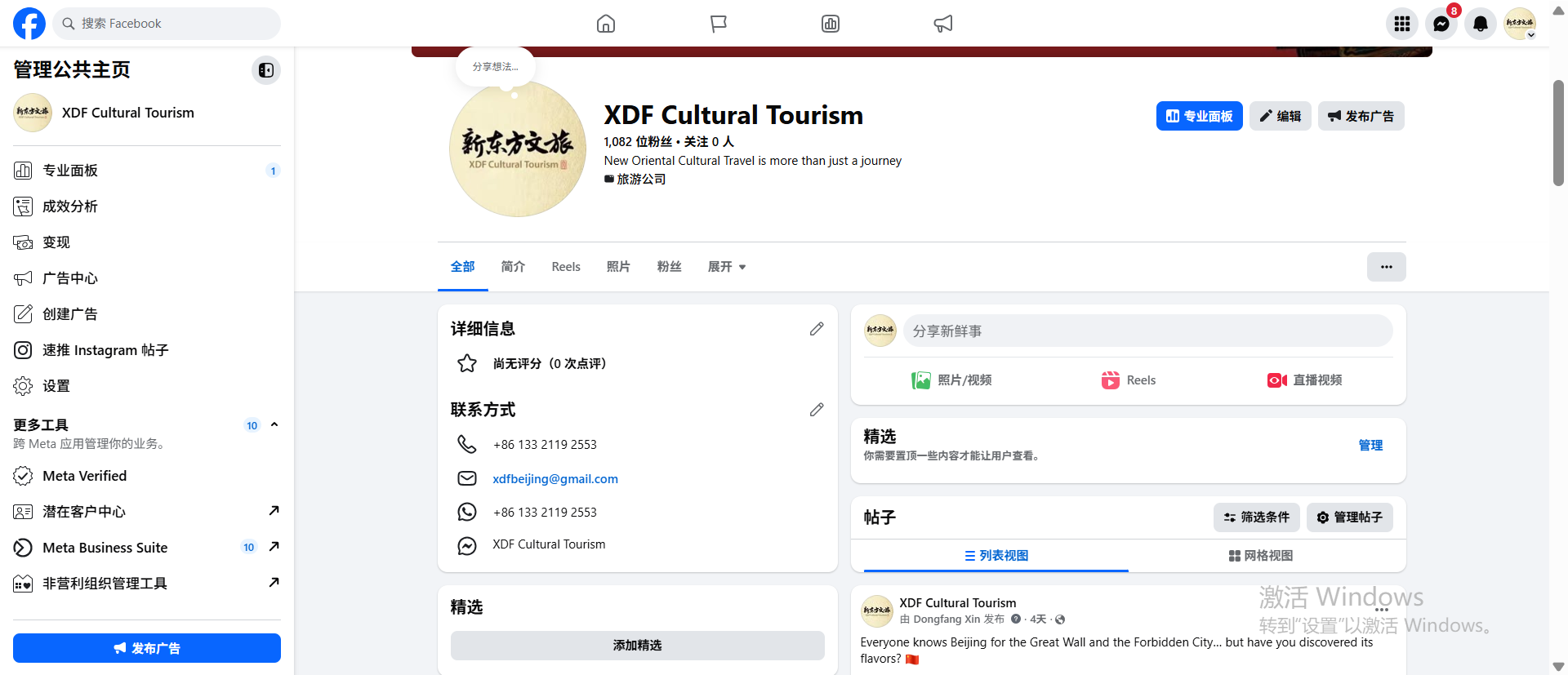The image size is (1568, 675).
Task: Select the 照片 tab
Action: point(618,267)
